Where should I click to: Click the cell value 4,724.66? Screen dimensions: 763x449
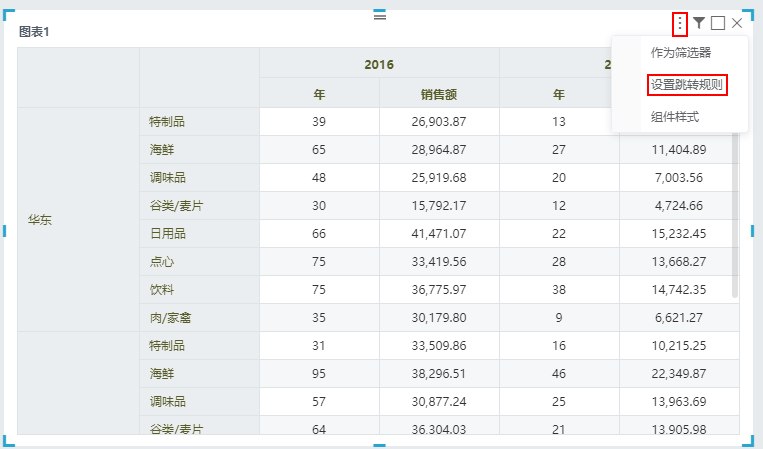click(679, 206)
